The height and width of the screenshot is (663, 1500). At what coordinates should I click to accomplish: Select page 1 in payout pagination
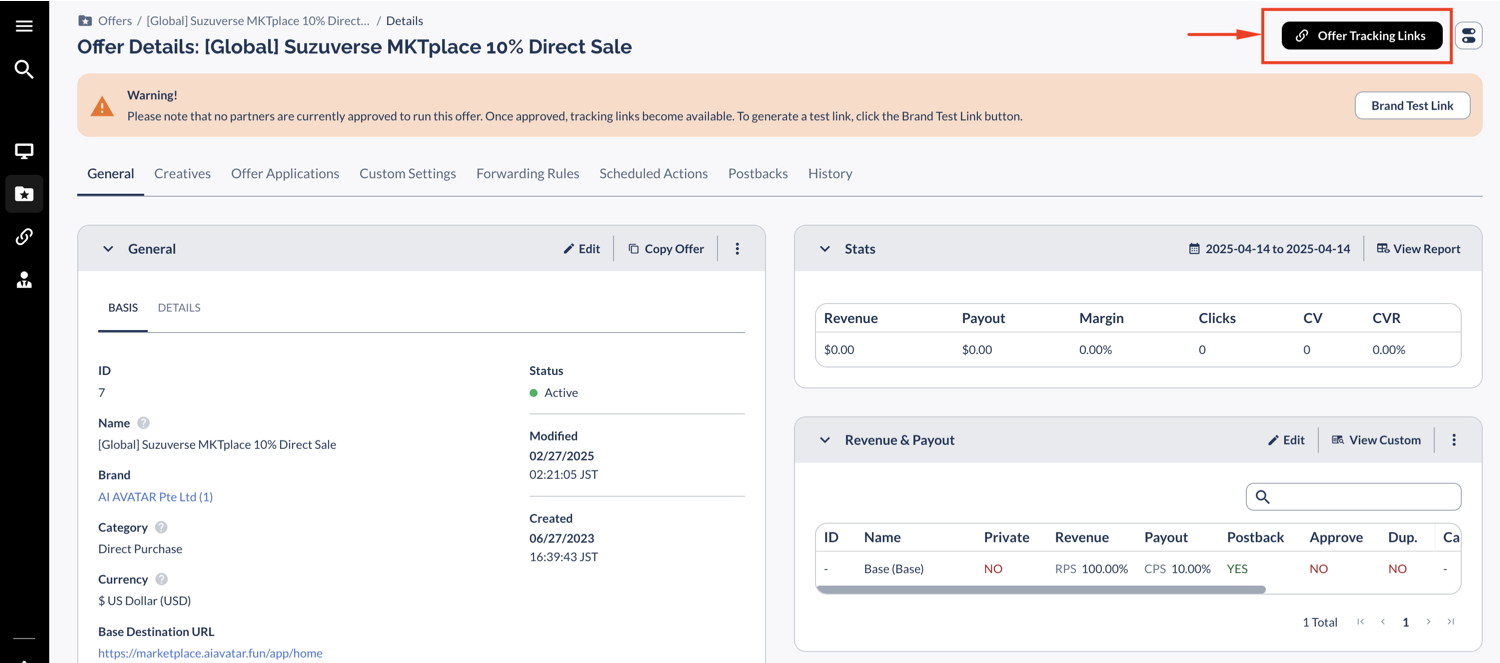click(1405, 622)
